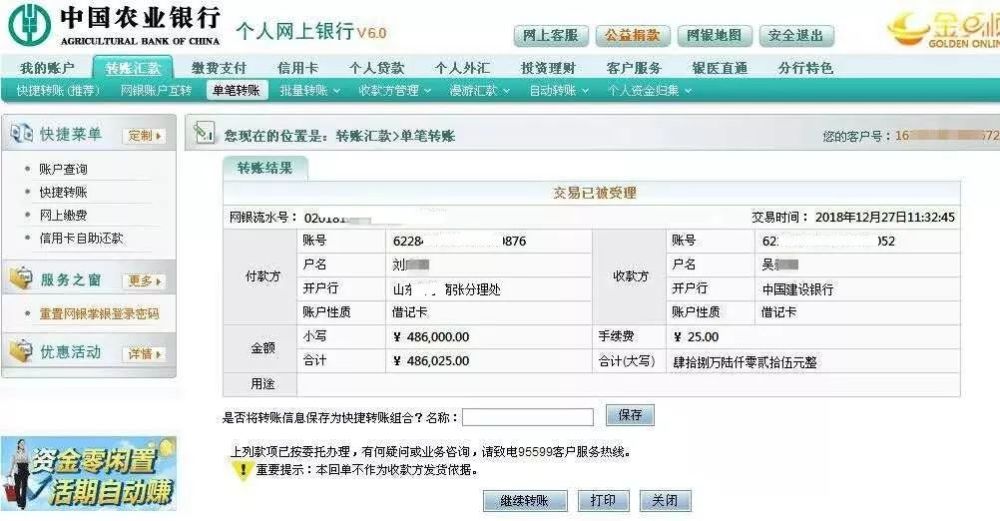
Task: Click the 肆拾捌万陆仟零贰拾伍元整 text
Action: [745, 362]
